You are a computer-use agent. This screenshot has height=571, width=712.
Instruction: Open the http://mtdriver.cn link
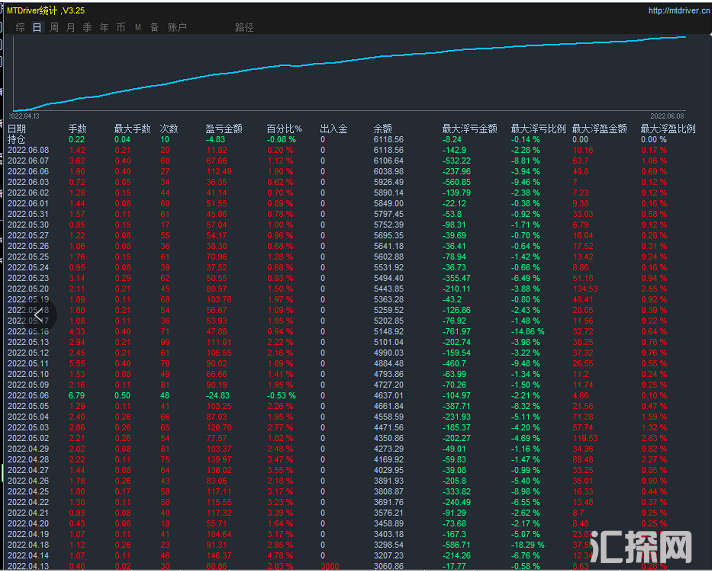679,10
